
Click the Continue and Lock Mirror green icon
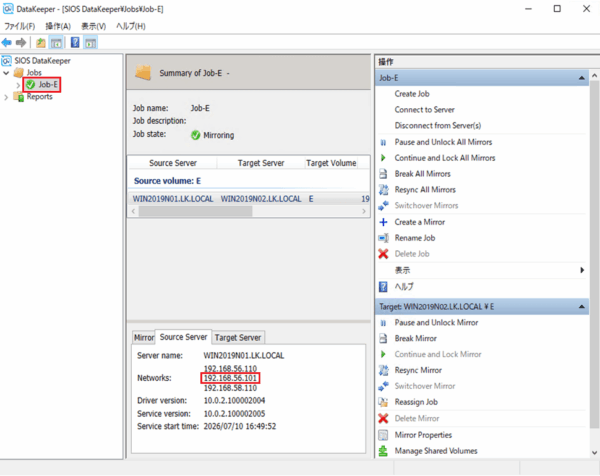pyautogui.click(x=383, y=354)
